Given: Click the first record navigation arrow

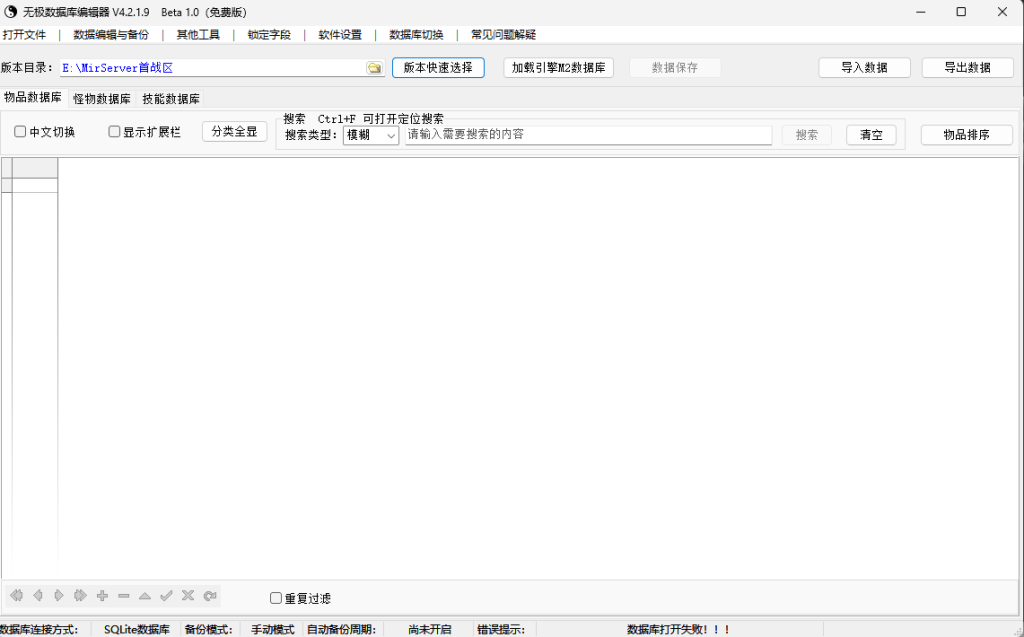Looking at the screenshot, I should click(x=16, y=596).
